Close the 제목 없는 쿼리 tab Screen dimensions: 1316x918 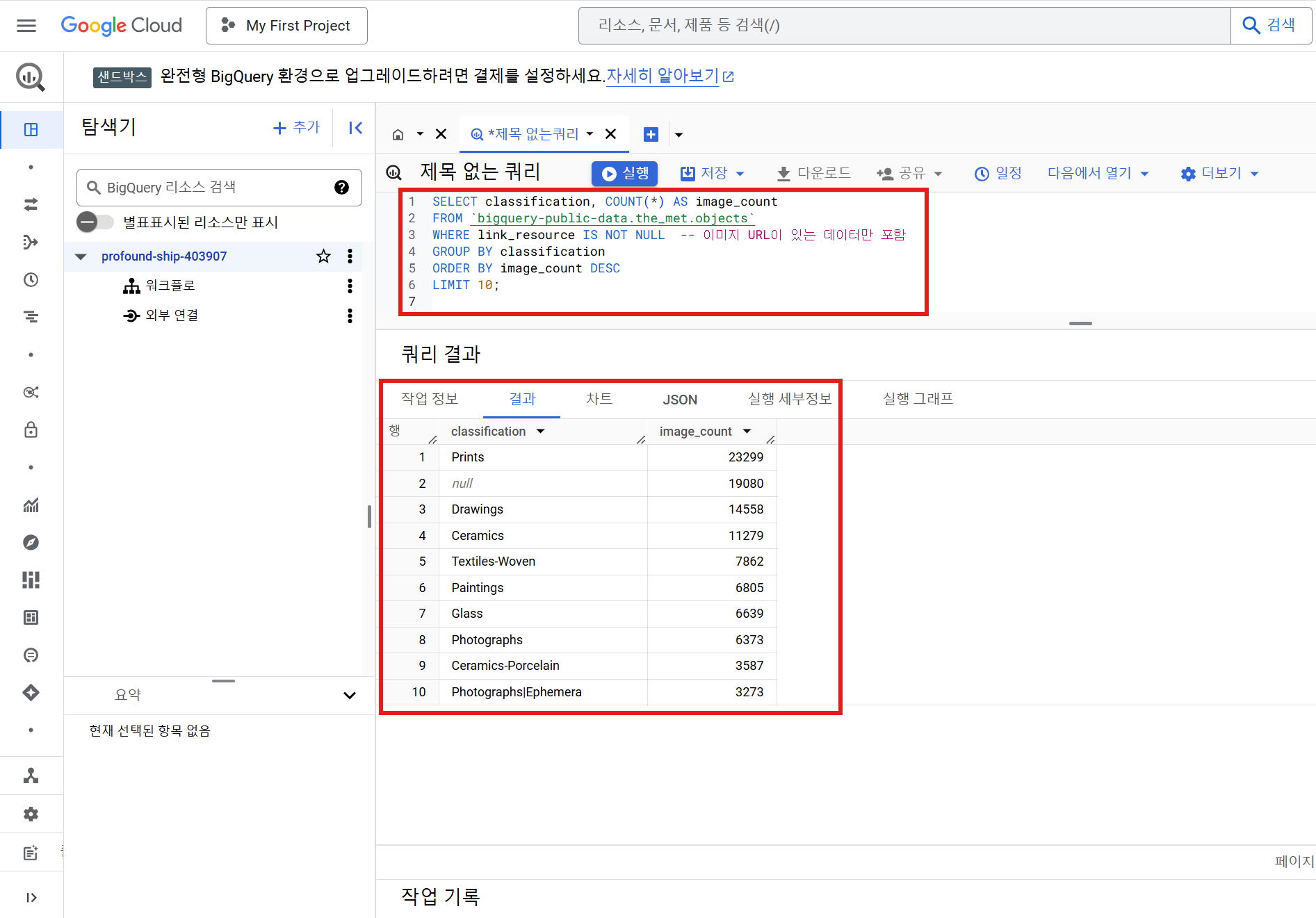click(x=610, y=134)
